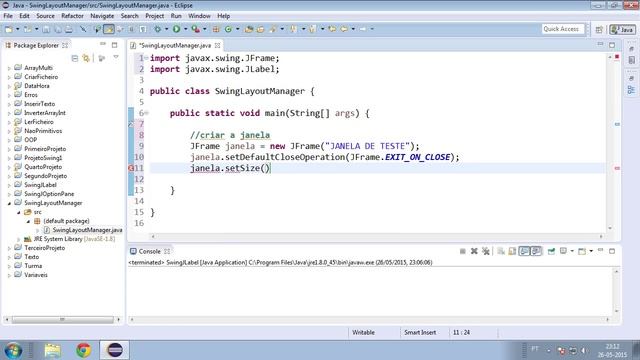Click the New Java Package icon
Viewport: 640px width, 360px height.
[216, 29]
